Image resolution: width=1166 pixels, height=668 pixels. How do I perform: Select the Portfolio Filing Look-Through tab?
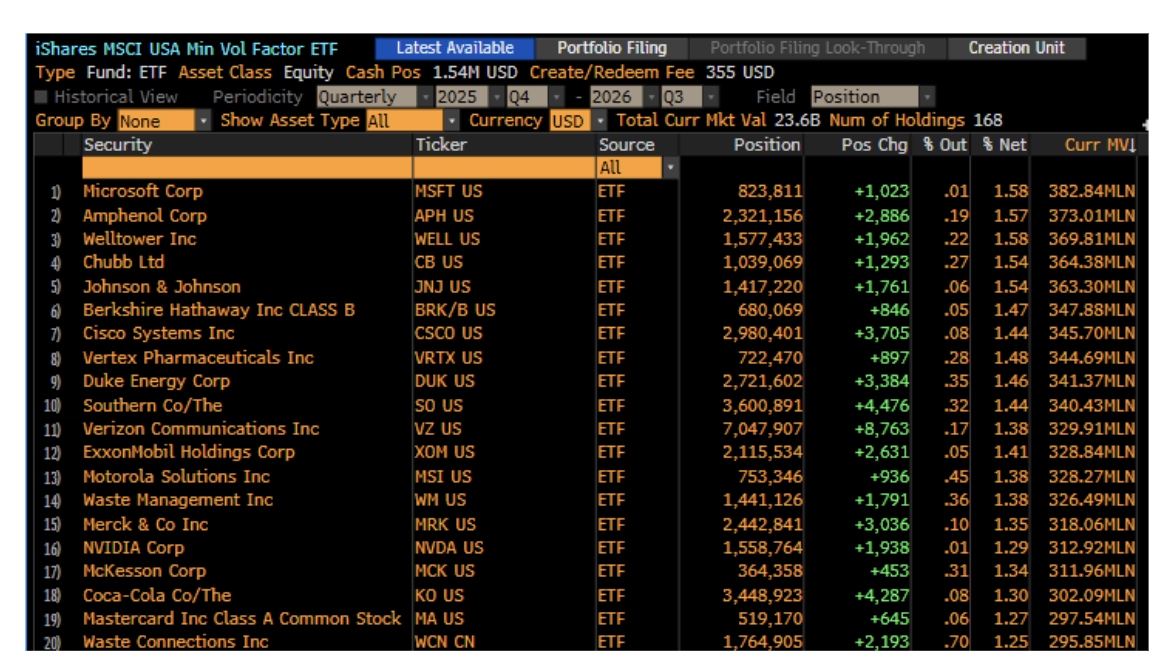point(817,48)
